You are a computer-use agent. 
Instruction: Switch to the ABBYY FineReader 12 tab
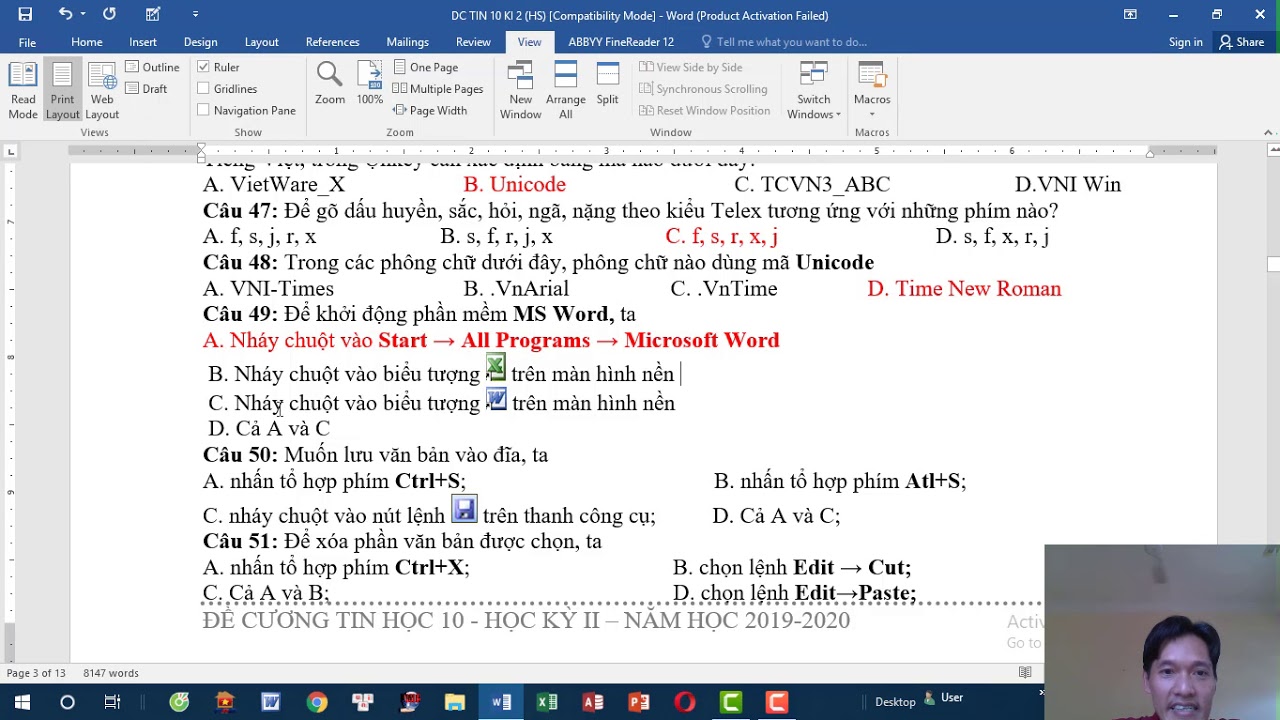[x=621, y=42]
